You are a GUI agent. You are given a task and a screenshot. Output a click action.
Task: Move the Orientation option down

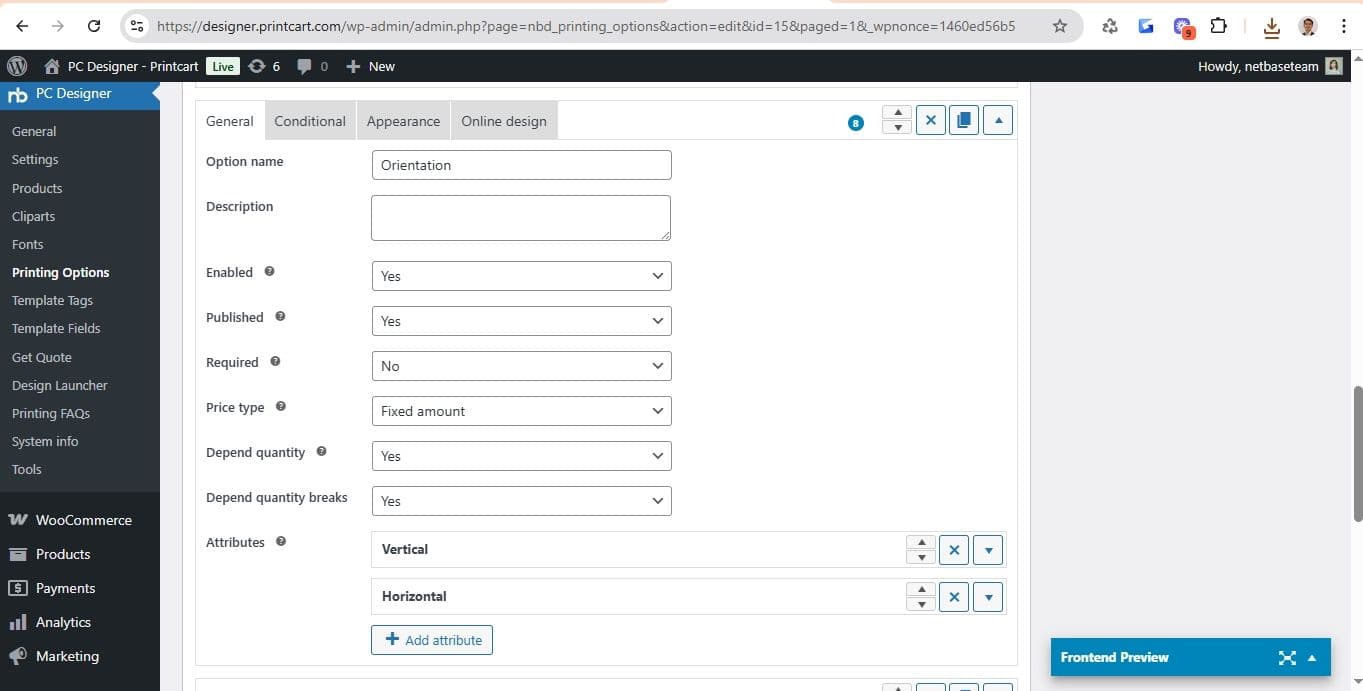click(x=897, y=127)
